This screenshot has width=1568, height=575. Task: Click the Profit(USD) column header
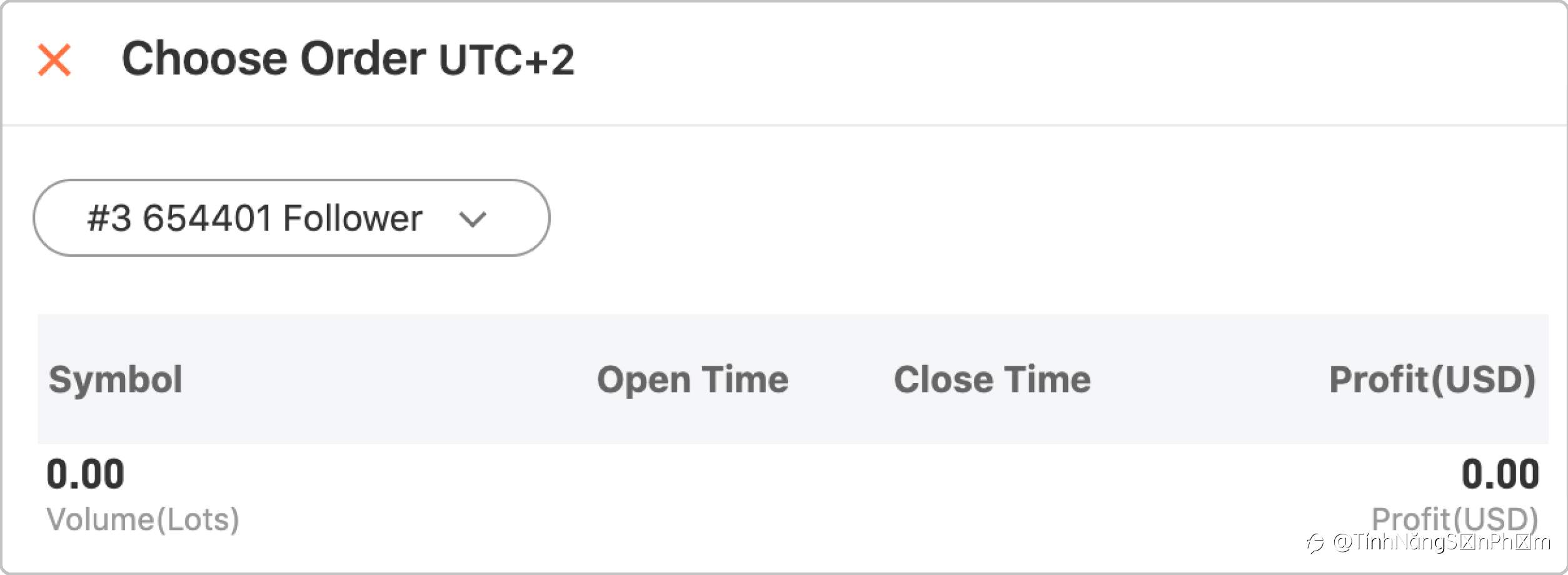tap(1432, 379)
